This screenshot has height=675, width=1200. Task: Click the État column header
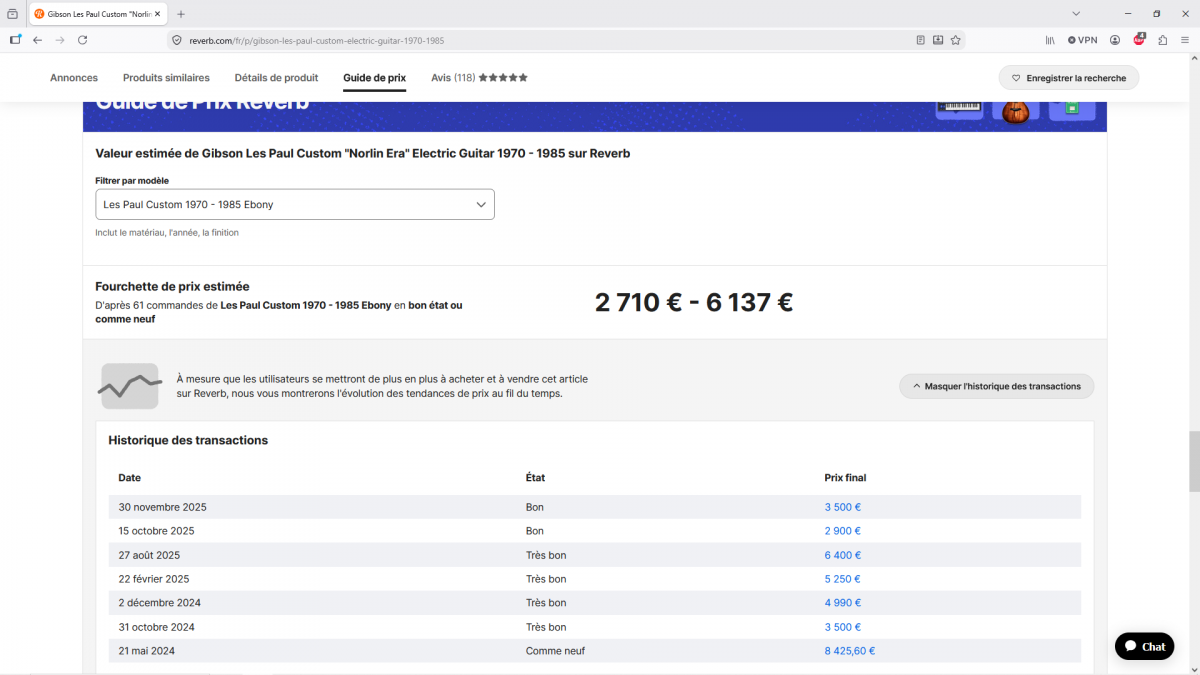(535, 478)
